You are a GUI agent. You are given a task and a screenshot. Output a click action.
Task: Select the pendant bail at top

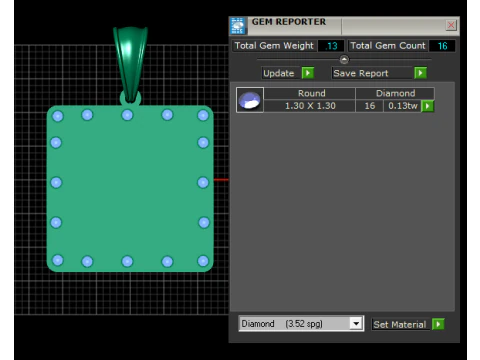point(130,63)
